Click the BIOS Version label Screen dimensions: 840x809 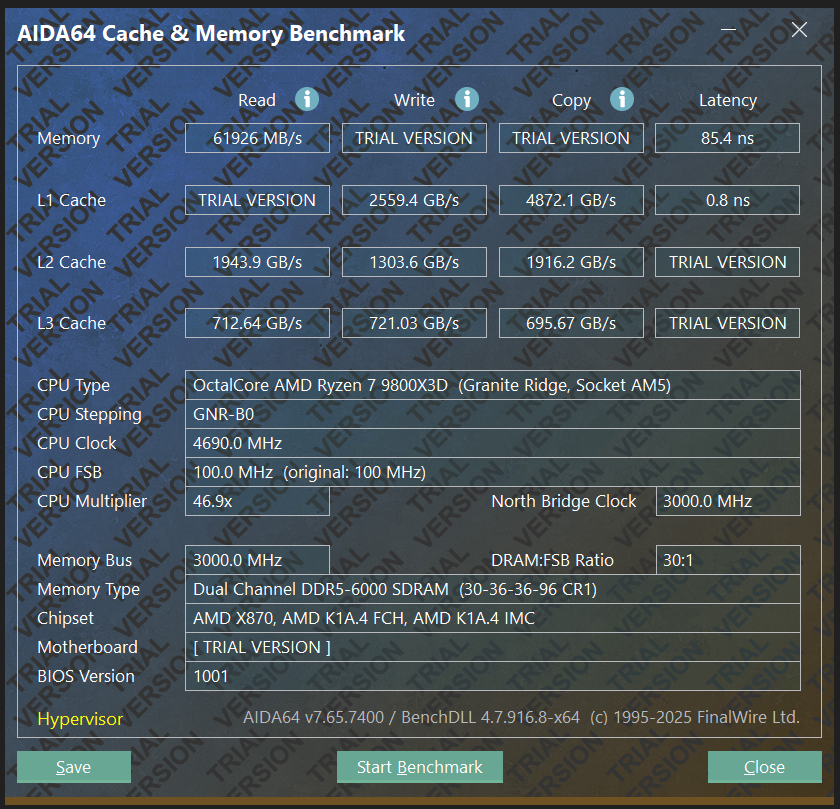[x=86, y=676]
